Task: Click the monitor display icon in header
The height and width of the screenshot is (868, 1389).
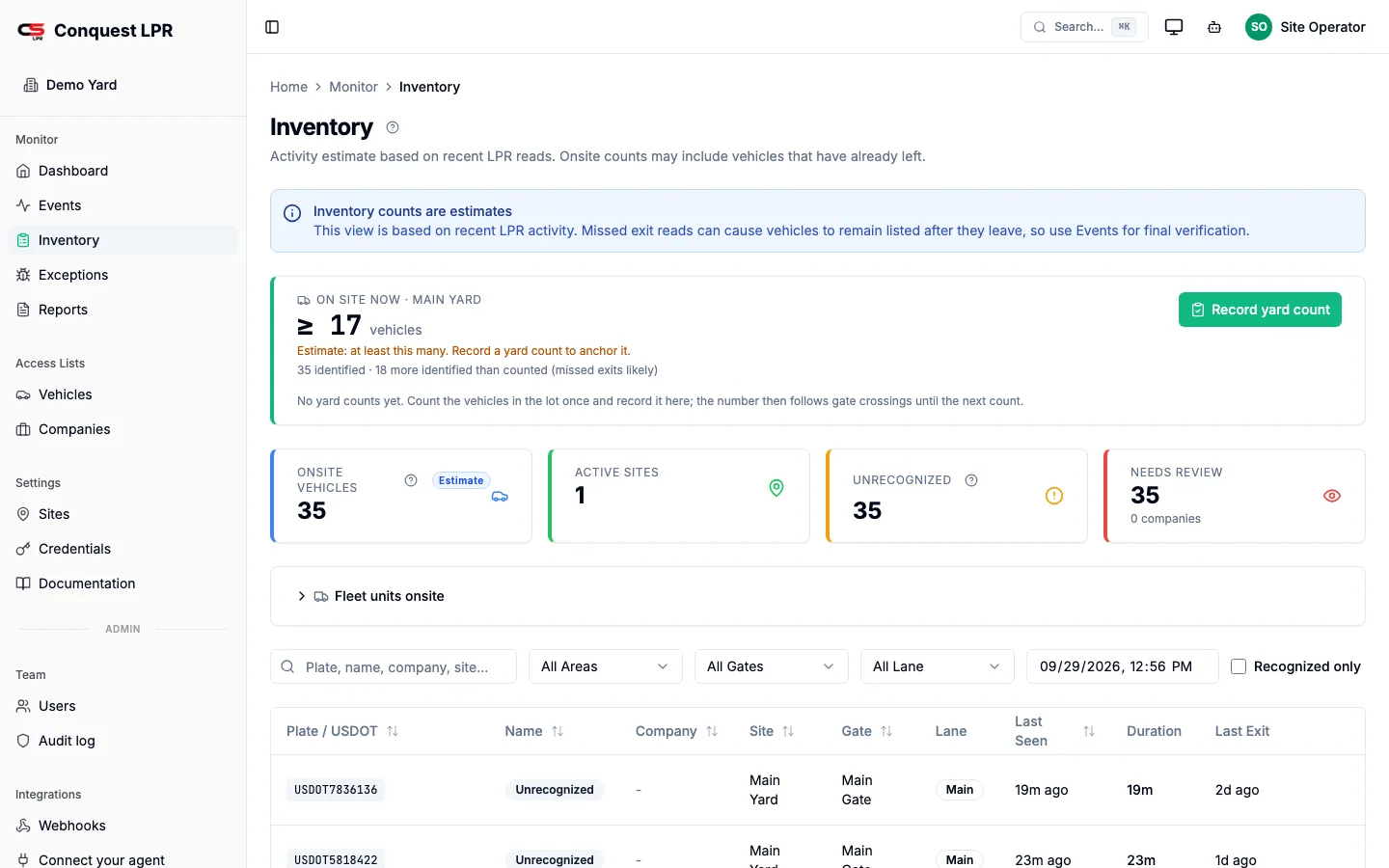Action: click(1174, 27)
